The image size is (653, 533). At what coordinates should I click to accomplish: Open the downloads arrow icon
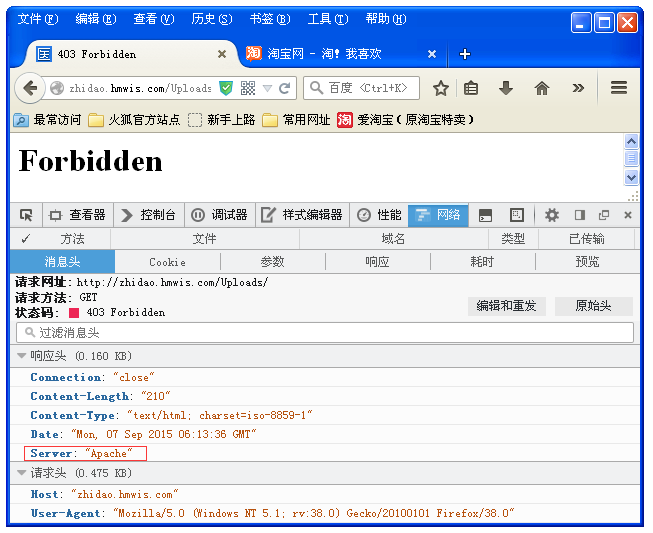pyautogui.click(x=506, y=88)
